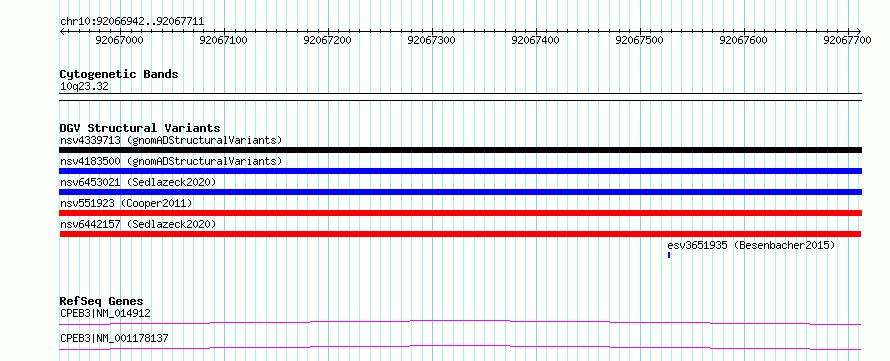
Task: Click the red nsv6442157 variant bar
Action: (460, 234)
